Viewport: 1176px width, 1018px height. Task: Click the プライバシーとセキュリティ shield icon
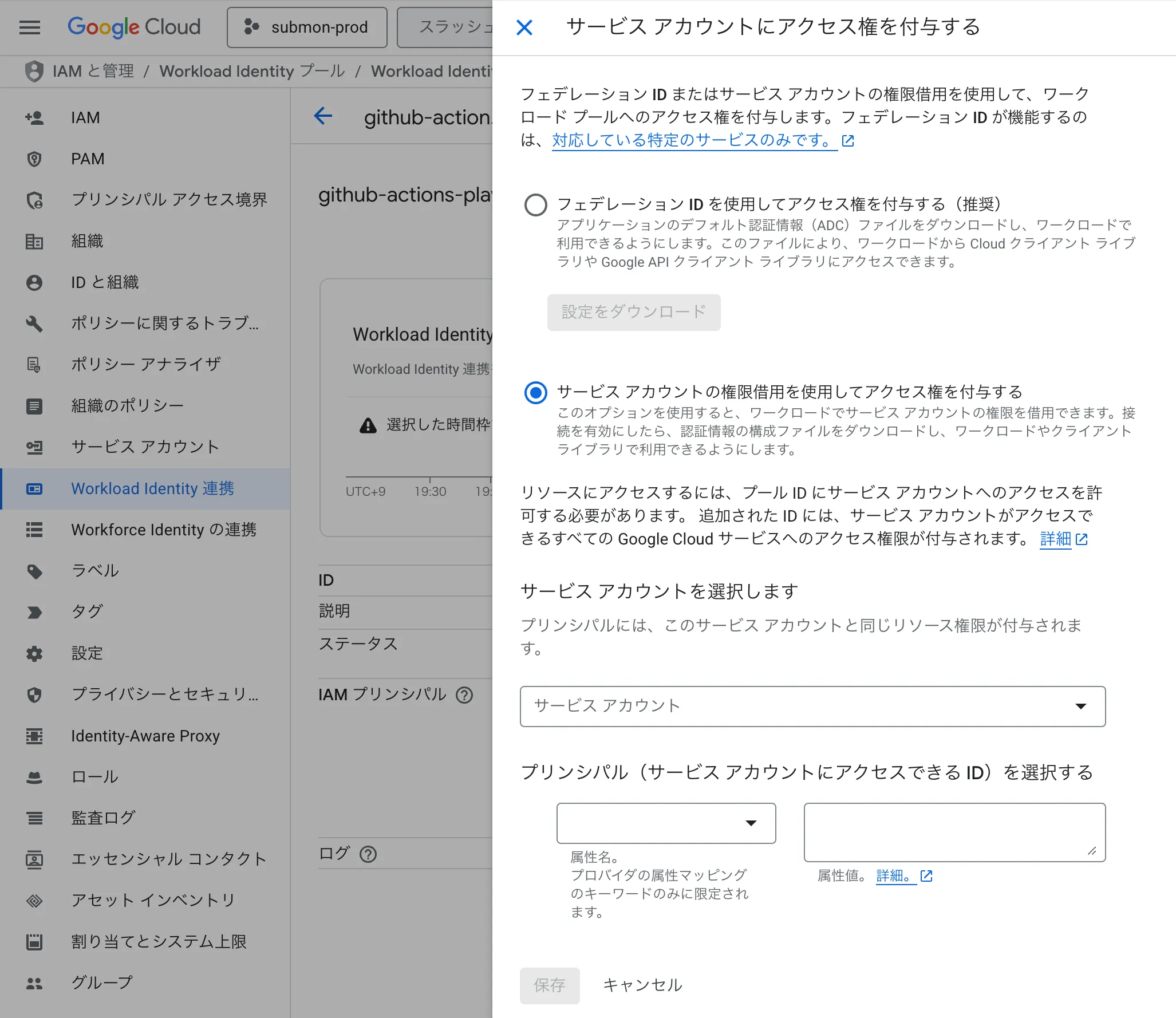pyautogui.click(x=34, y=695)
